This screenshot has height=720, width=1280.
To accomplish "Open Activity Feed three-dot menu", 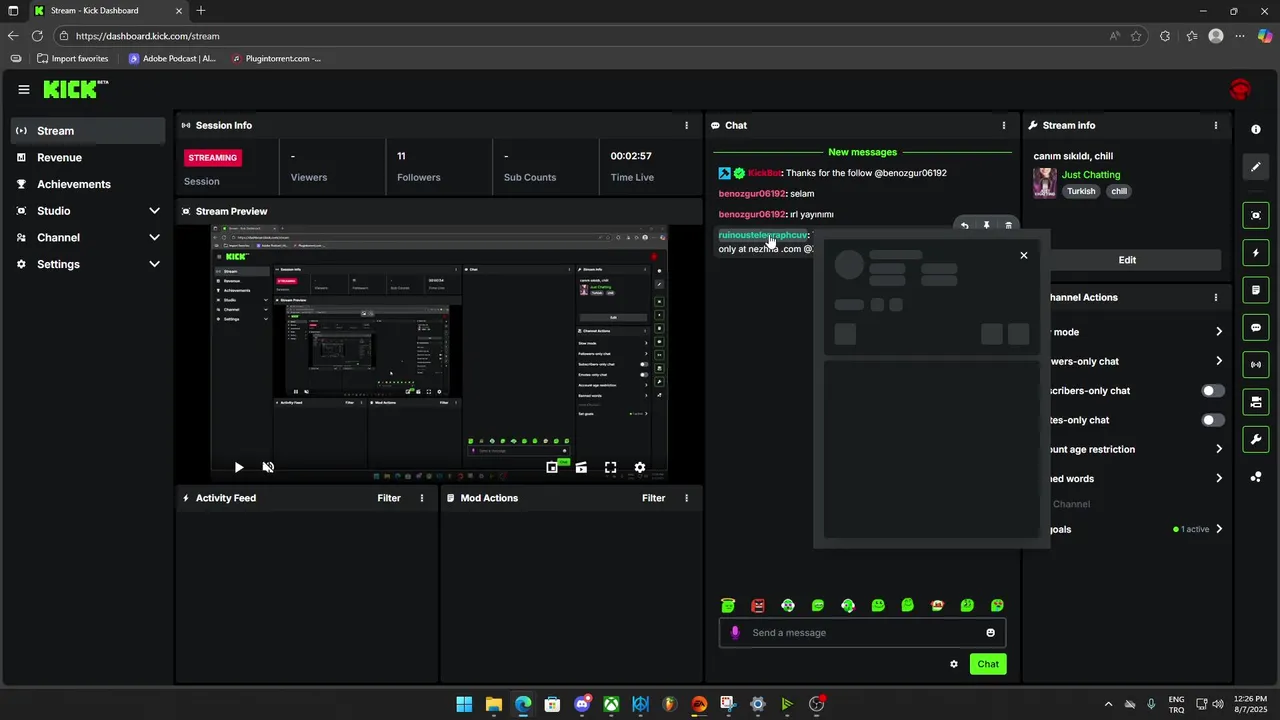I will click(x=422, y=498).
